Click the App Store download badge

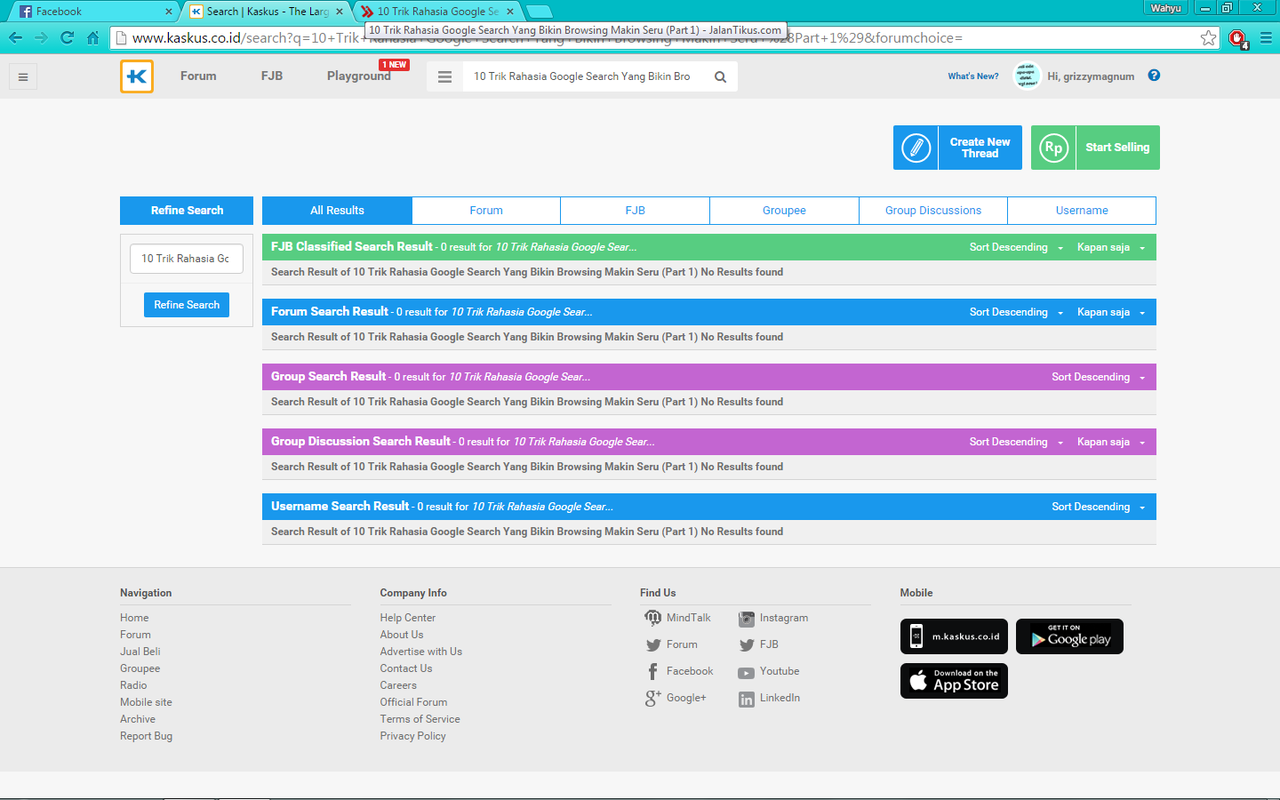coord(954,681)
